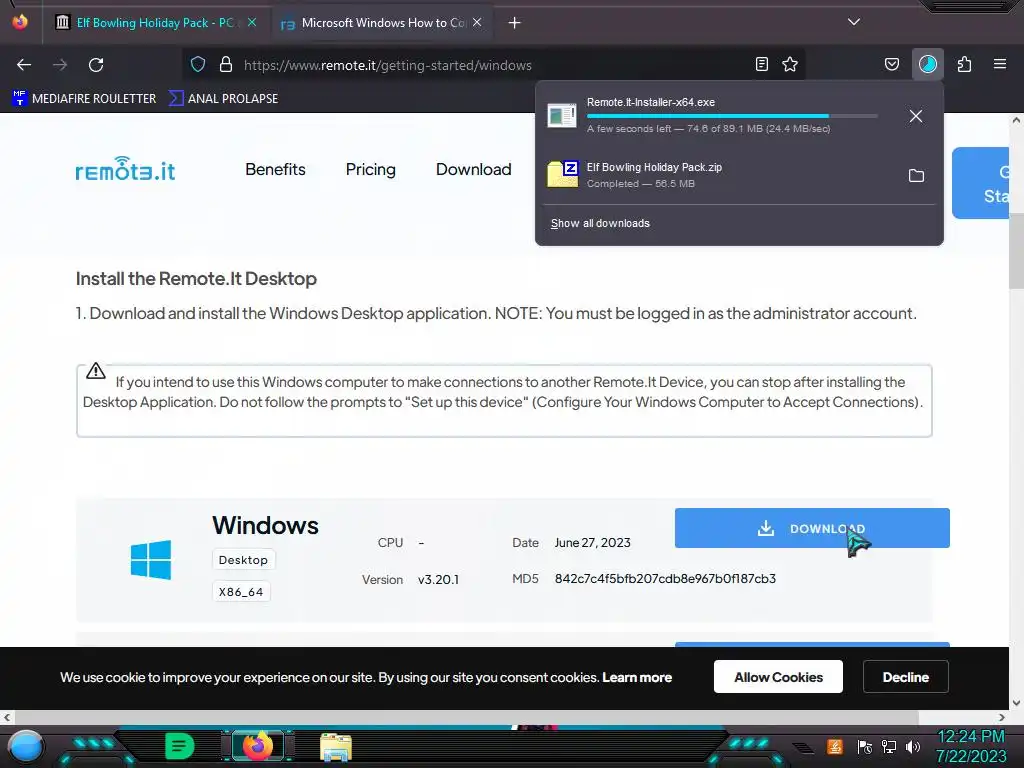Click the address bar URL field
Viewport: 1024px width, 768px height.
(x=493, y=65)
